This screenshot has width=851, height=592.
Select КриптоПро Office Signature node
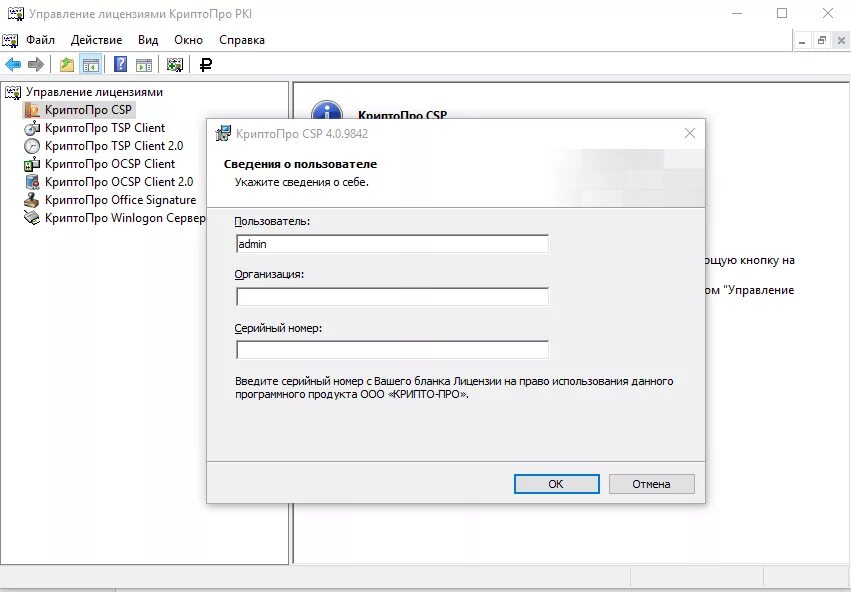[120, 200]
